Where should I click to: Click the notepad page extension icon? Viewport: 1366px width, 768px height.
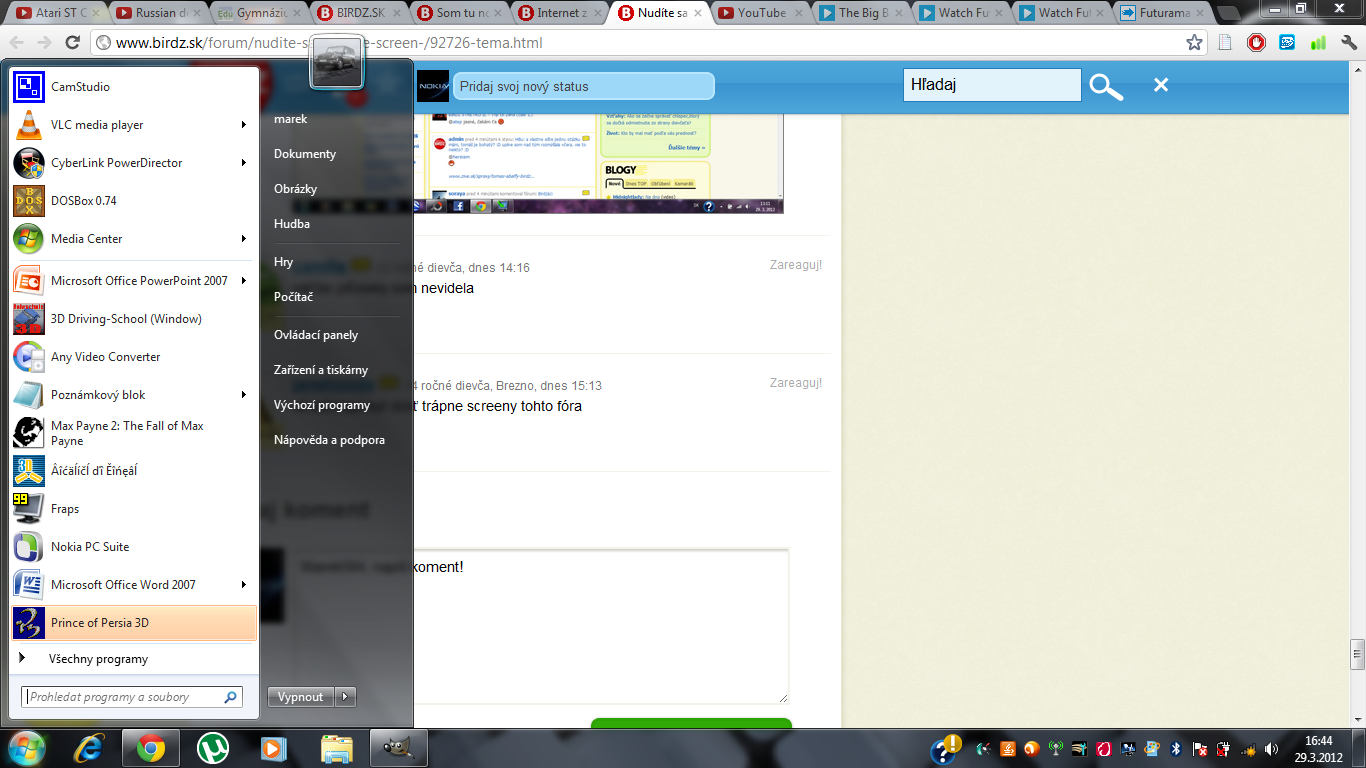click(1226, 43)
